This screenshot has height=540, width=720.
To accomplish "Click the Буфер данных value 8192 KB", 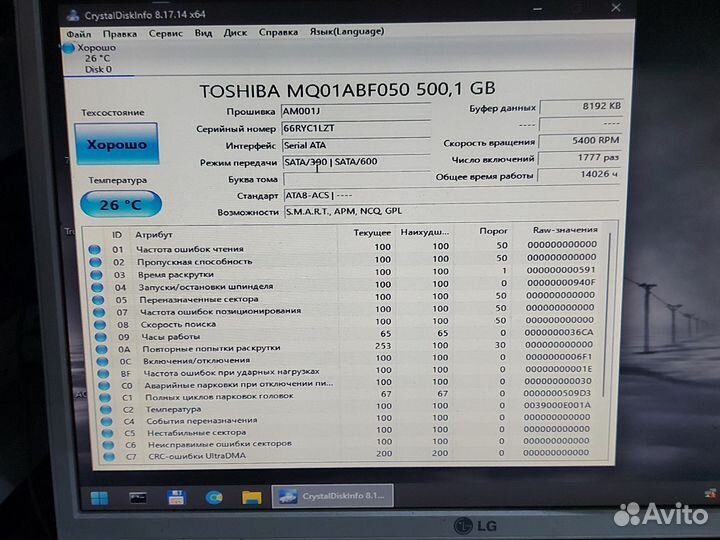I will pos(580,107).
